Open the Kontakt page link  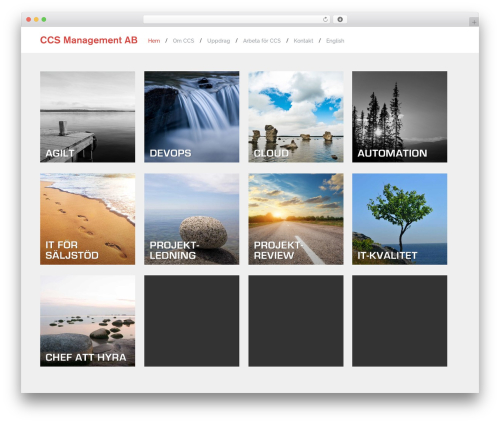pos(303,41)
